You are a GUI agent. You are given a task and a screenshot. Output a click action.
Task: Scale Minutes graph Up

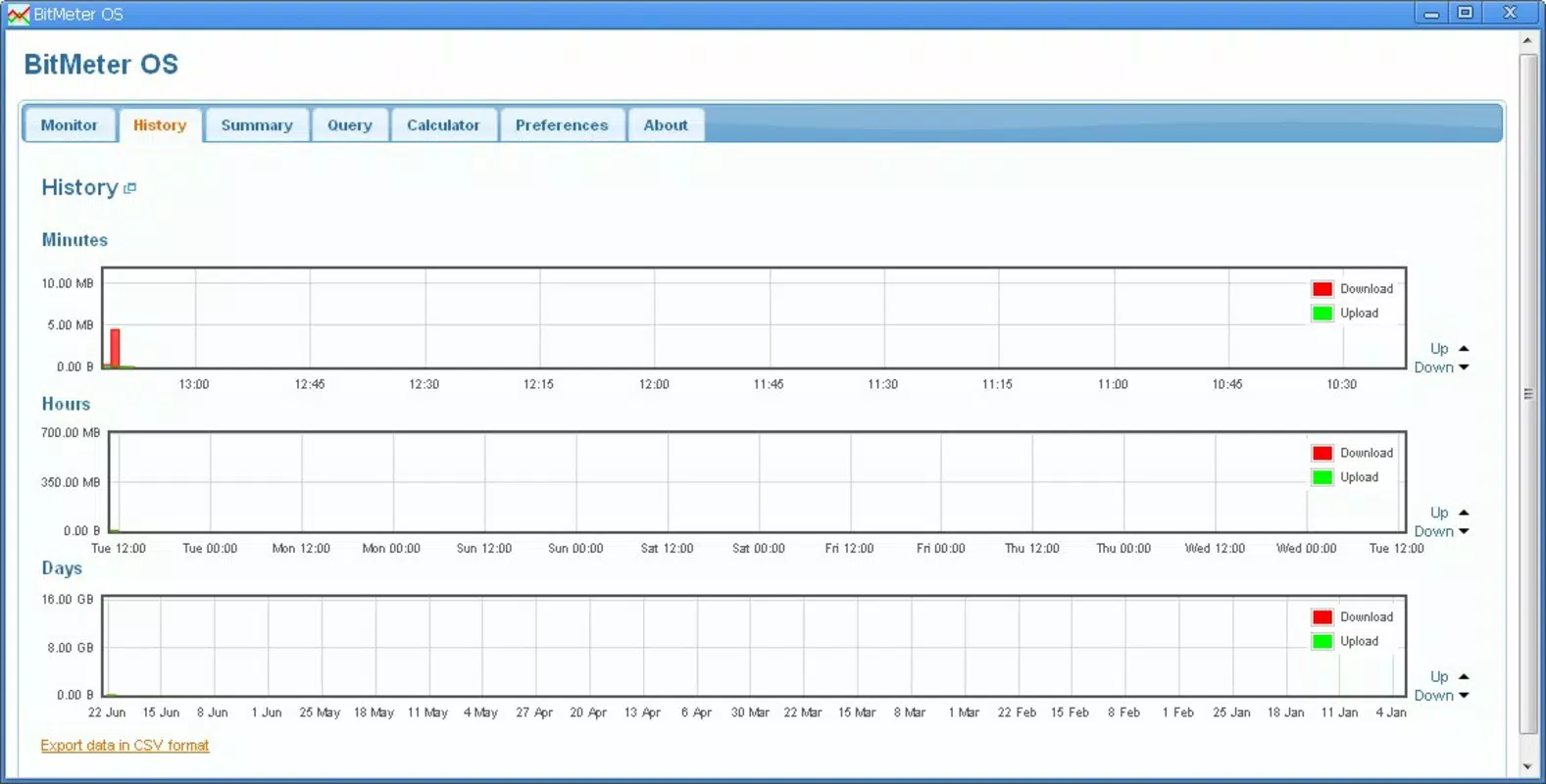pyautogui.click(x=1449, y=349)
